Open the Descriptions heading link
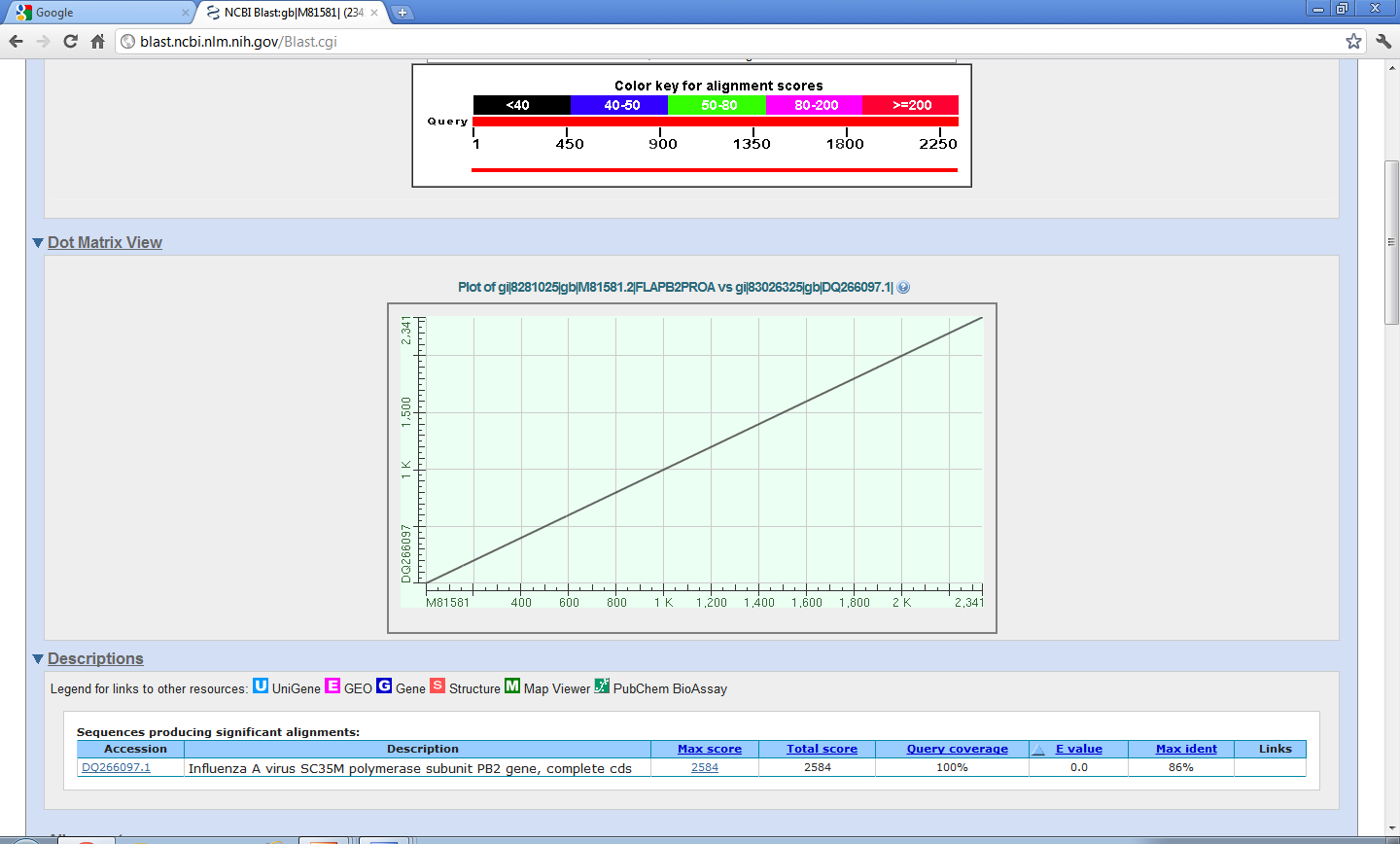The width and height of the screenshot is (1400, 844). click(x=95, y=658)
